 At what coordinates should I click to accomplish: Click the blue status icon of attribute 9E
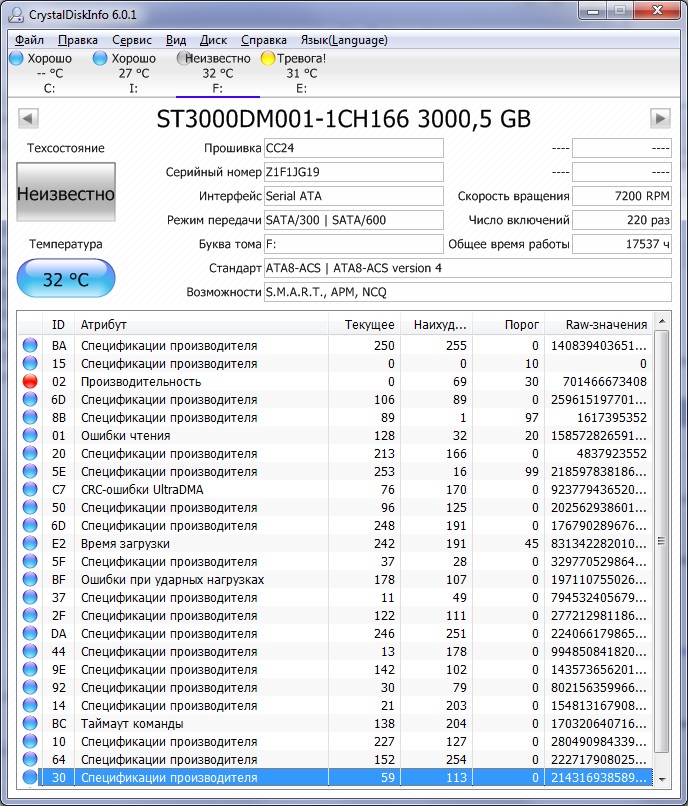click(30, 669)
